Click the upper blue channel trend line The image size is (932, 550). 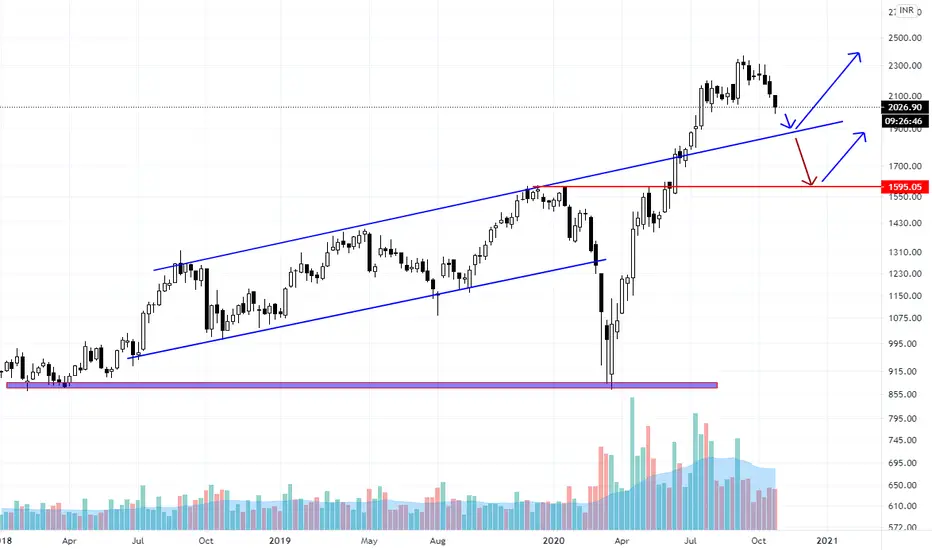pyautogui.click(x=498, y=196)
